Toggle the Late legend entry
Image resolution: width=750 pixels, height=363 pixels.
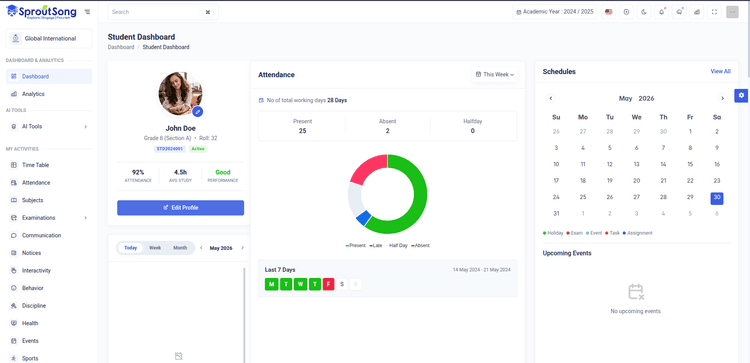[x=375, y=245]
